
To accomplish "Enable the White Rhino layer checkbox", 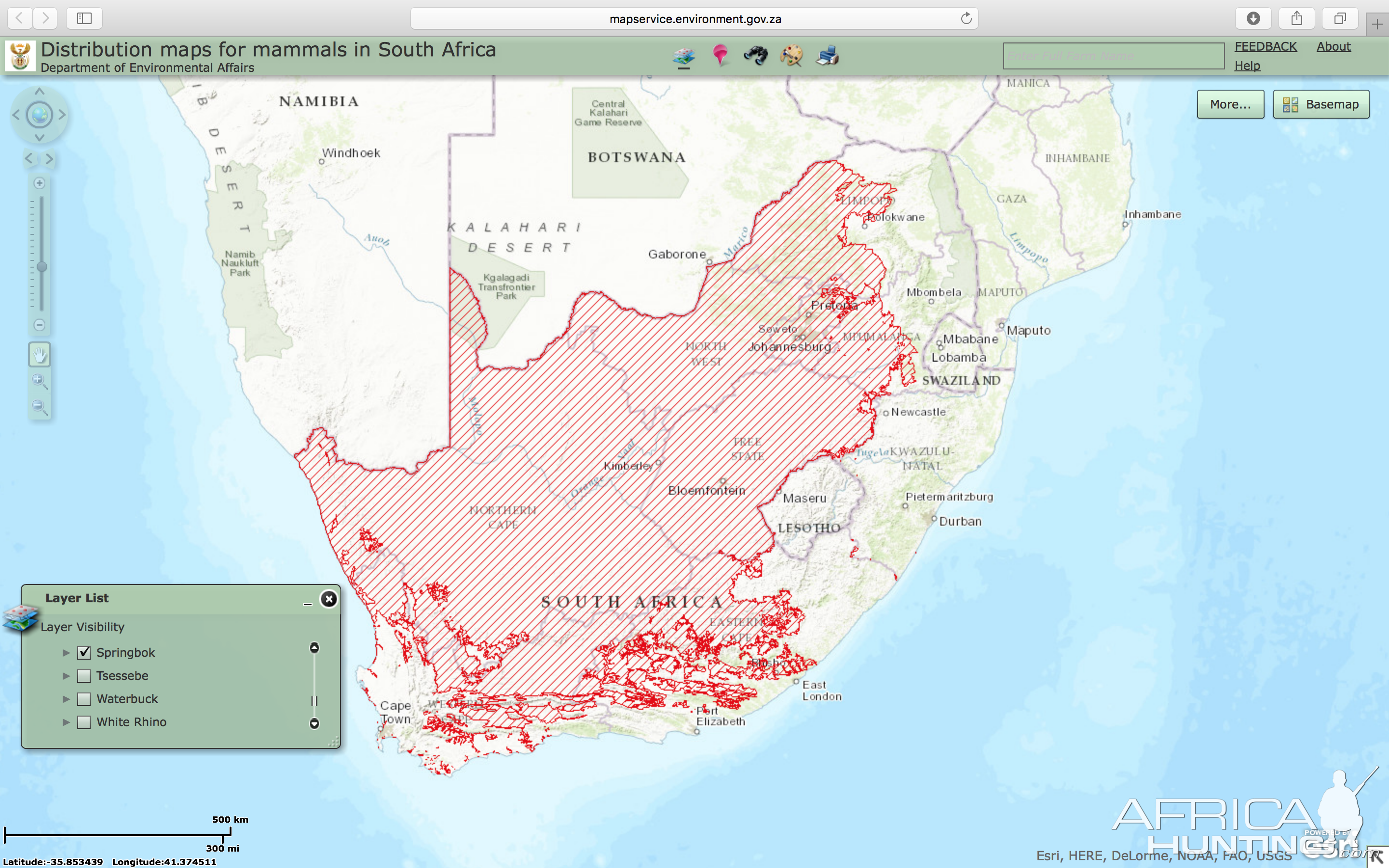I will point(84,722).
